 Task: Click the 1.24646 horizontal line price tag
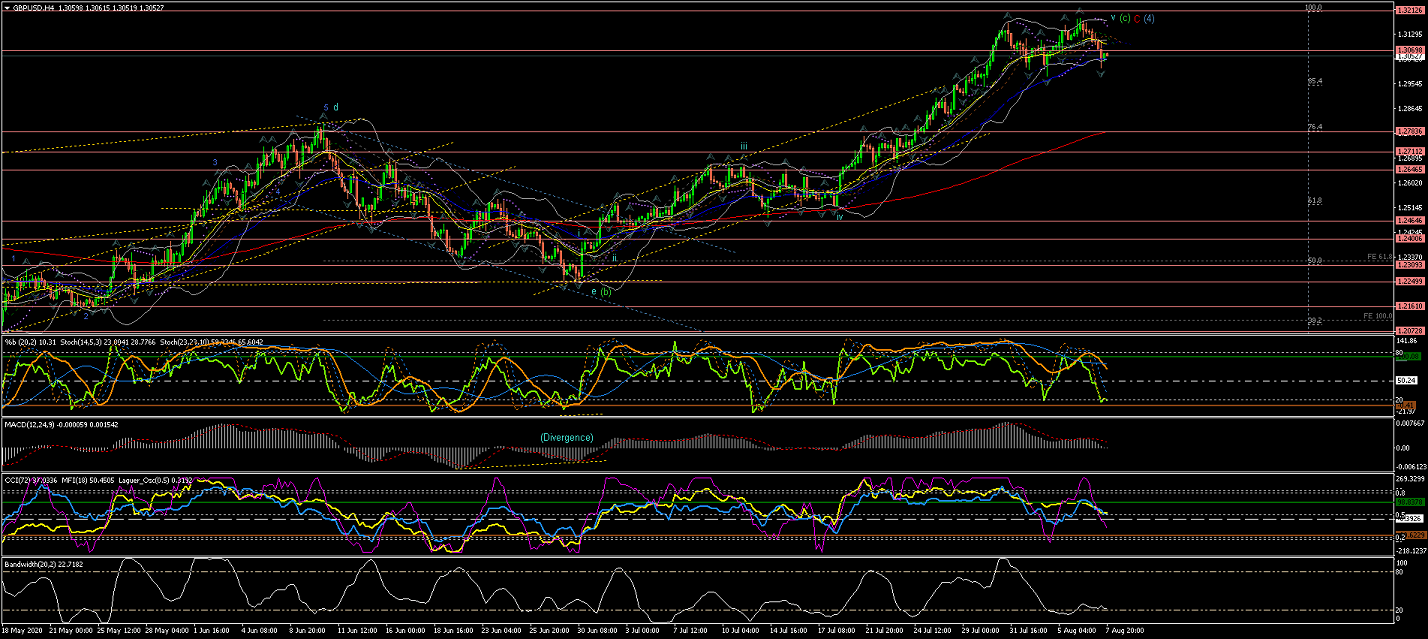(x=1408, y=221)
